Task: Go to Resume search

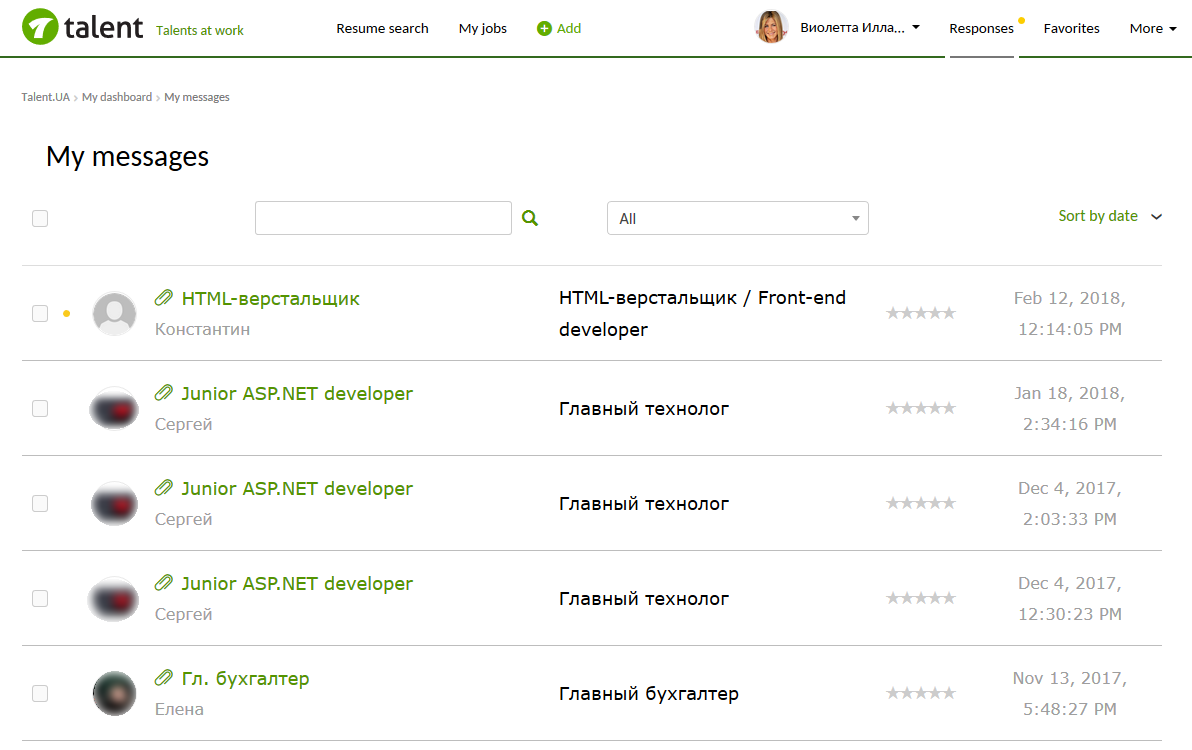Action: tap(382, 29)
